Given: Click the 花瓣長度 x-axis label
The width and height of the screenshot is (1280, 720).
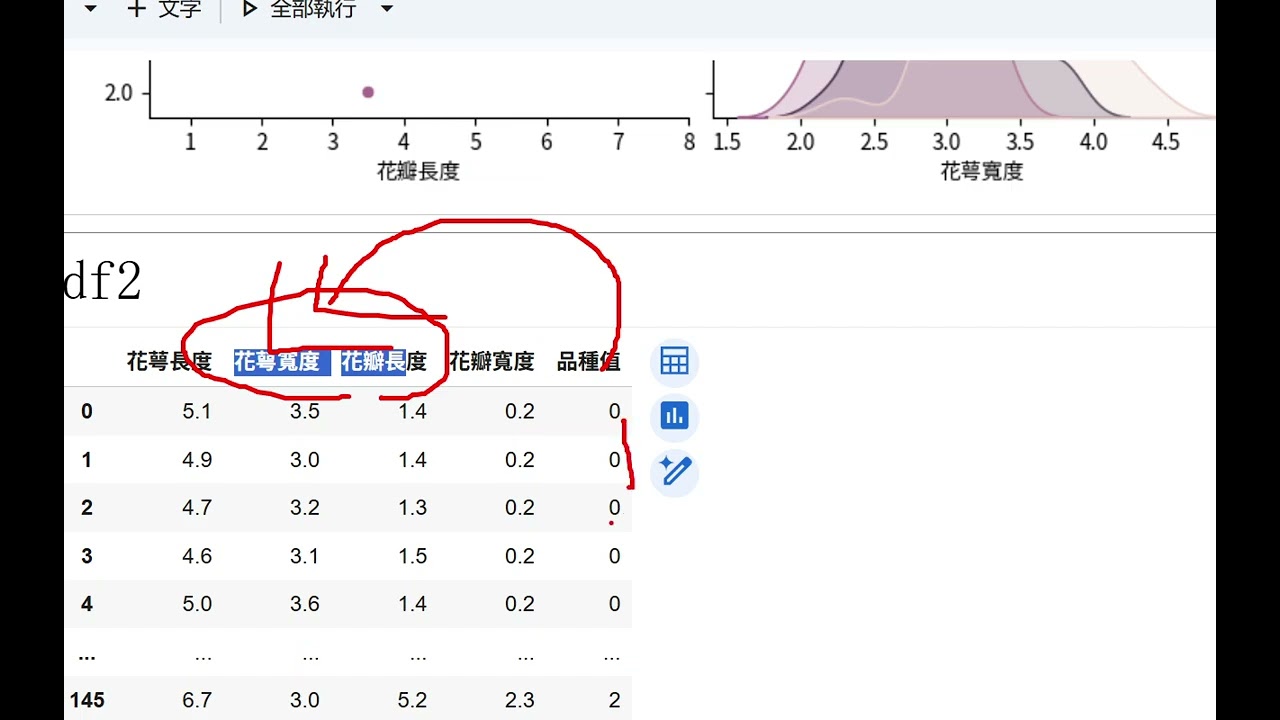Looking at the screenshot, I should 418,171.
